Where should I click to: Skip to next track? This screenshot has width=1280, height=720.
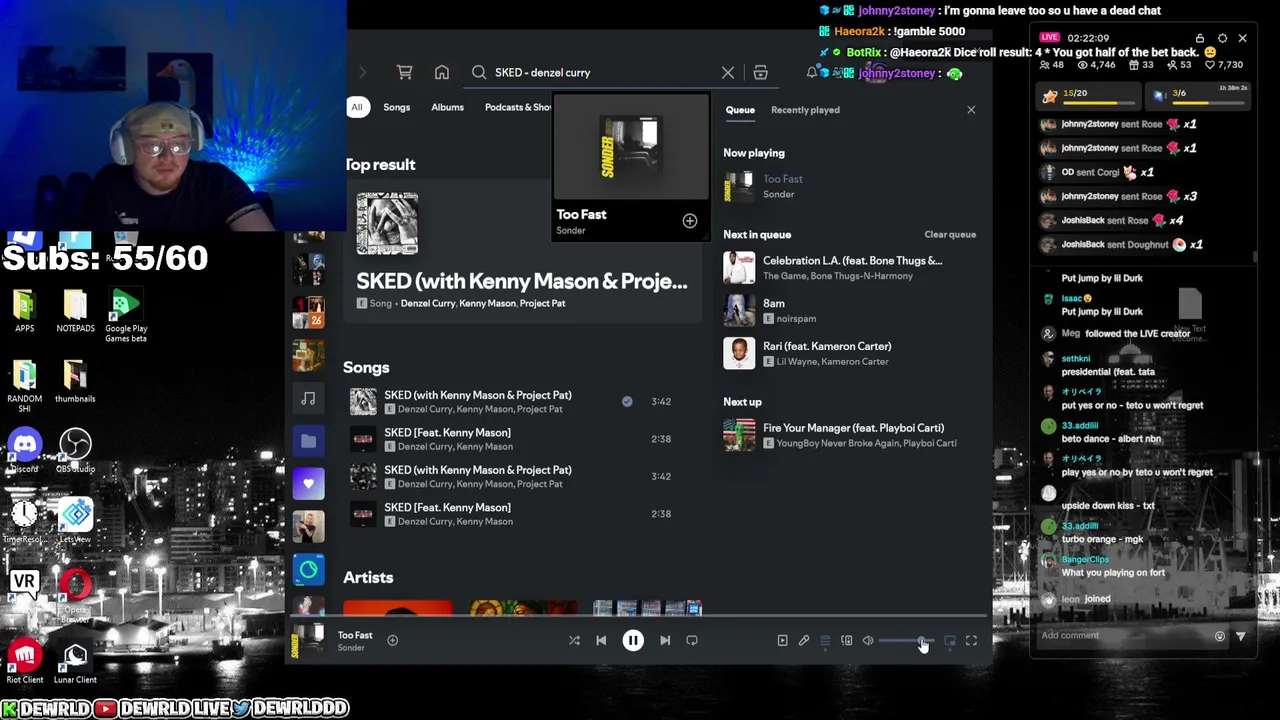665,640
